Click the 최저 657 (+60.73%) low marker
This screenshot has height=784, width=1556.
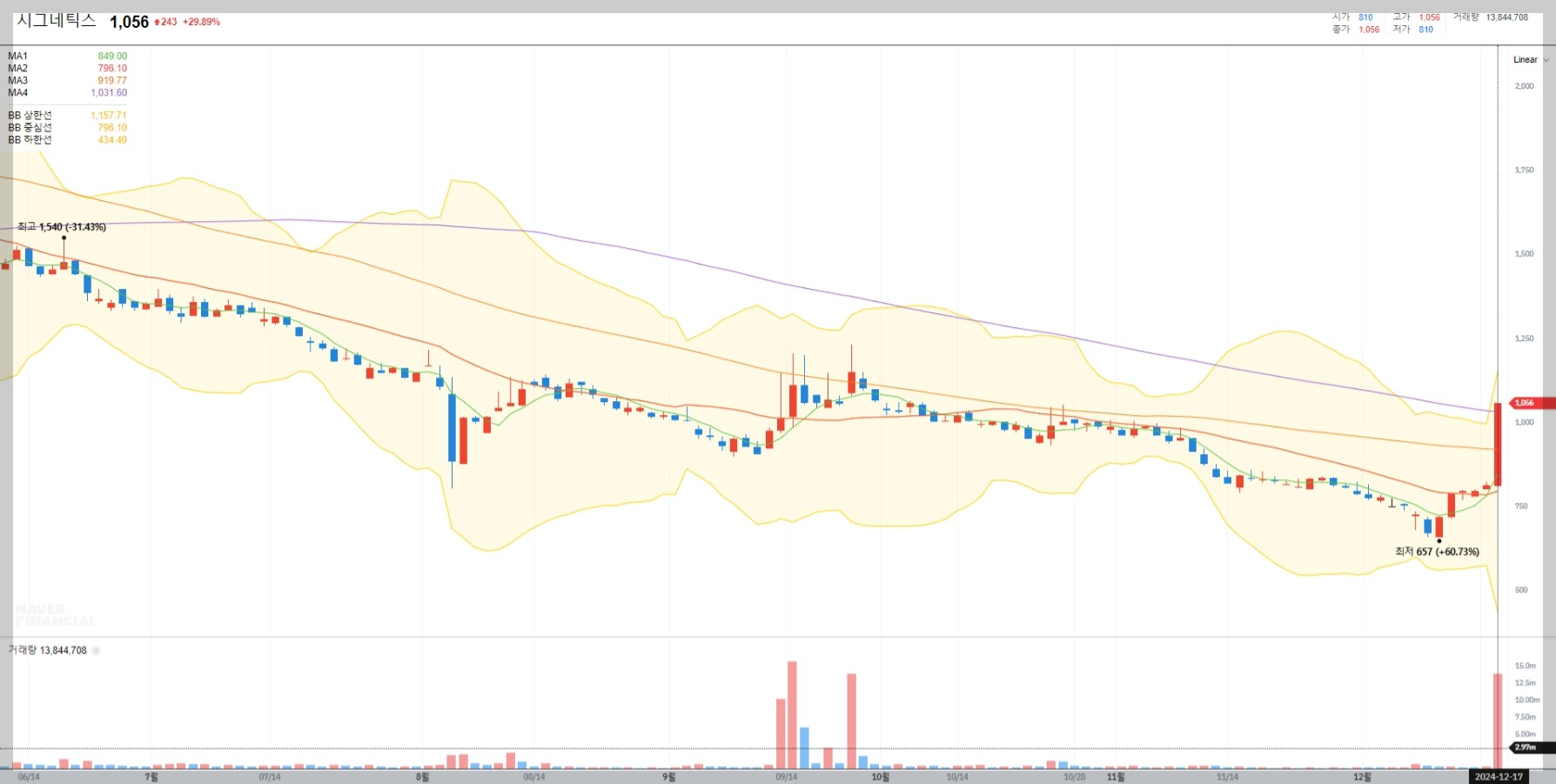click(x=1437, y=552)
